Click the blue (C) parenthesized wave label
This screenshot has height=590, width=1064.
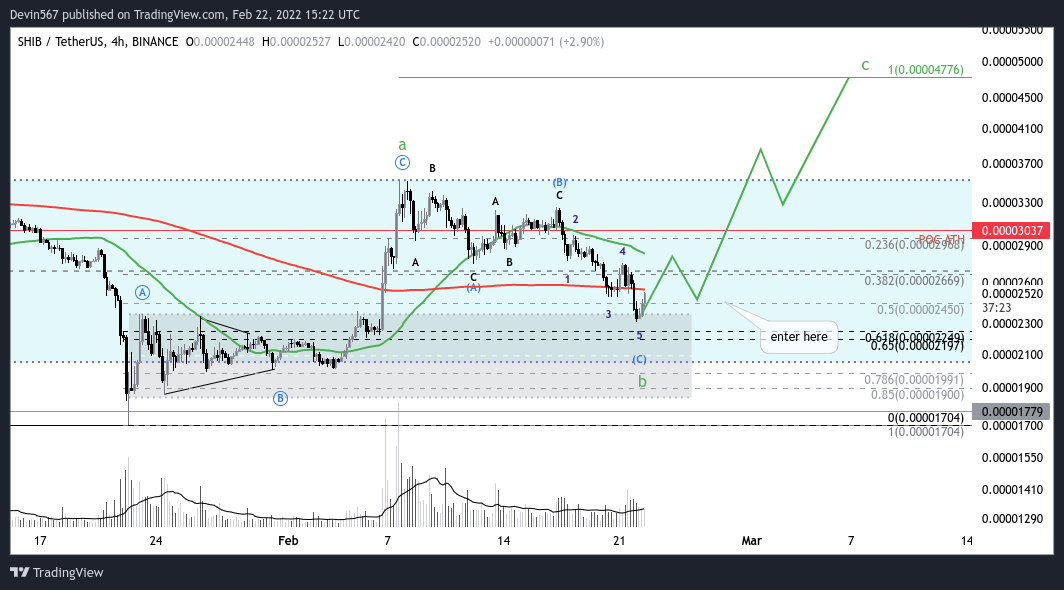pos(639,359)
